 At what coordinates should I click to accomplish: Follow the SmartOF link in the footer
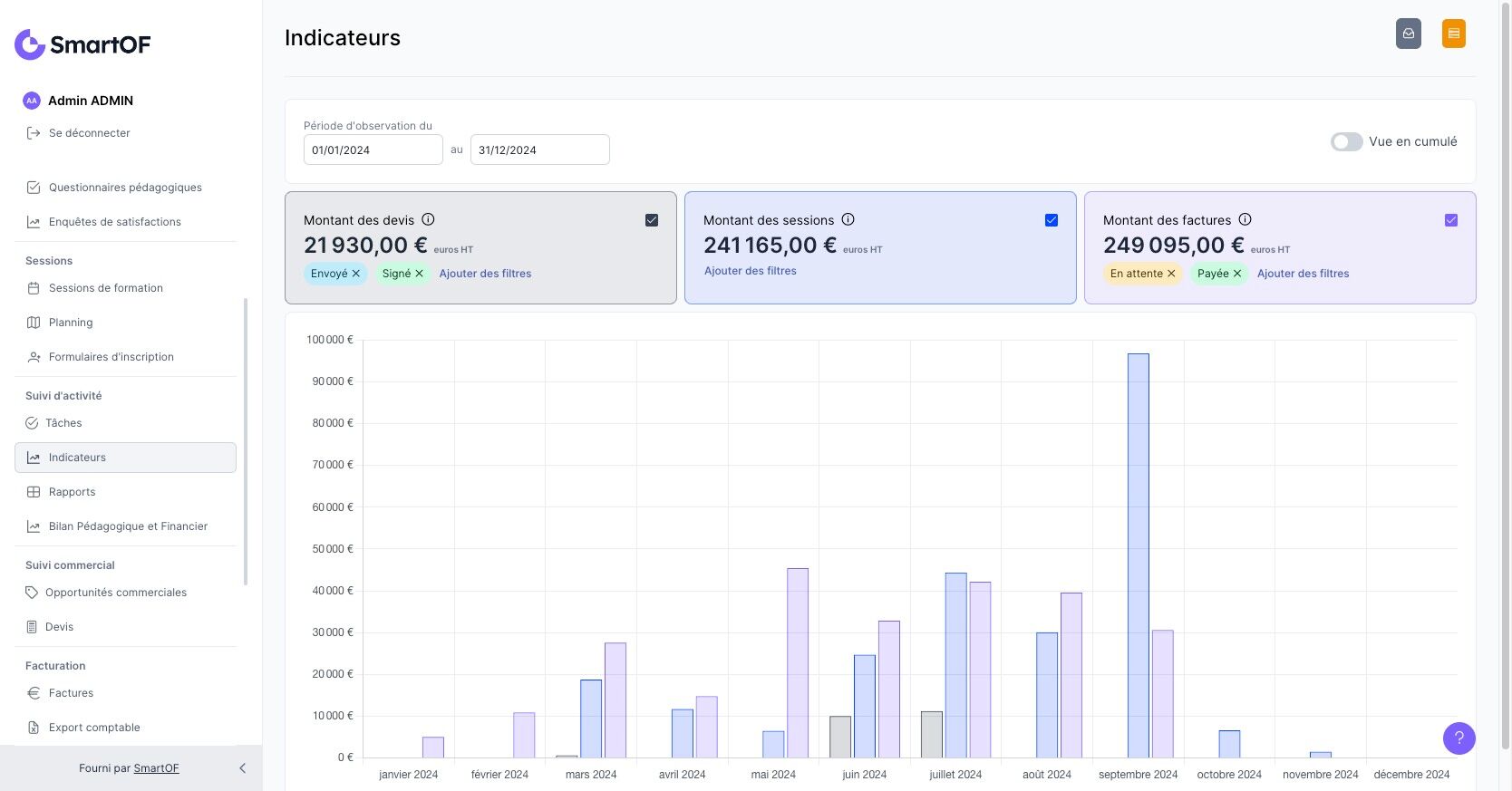coord(156,768)
